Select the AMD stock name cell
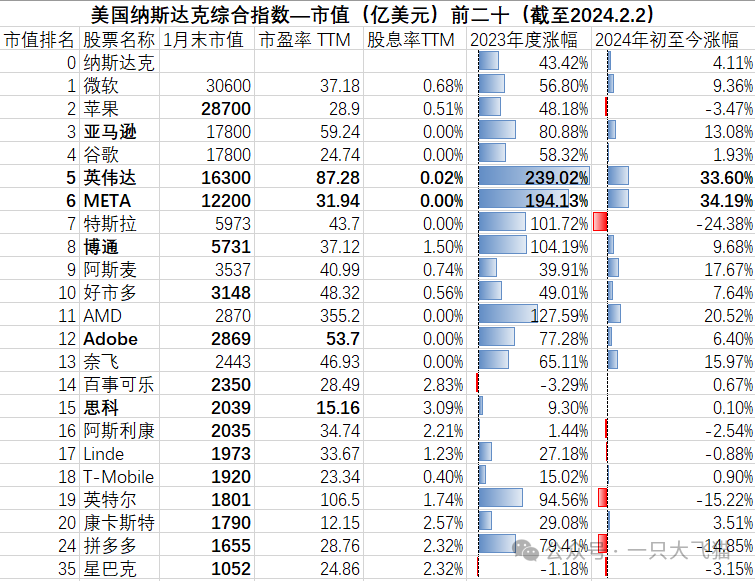The image size is (755, 581). click(x=103, y=316)
